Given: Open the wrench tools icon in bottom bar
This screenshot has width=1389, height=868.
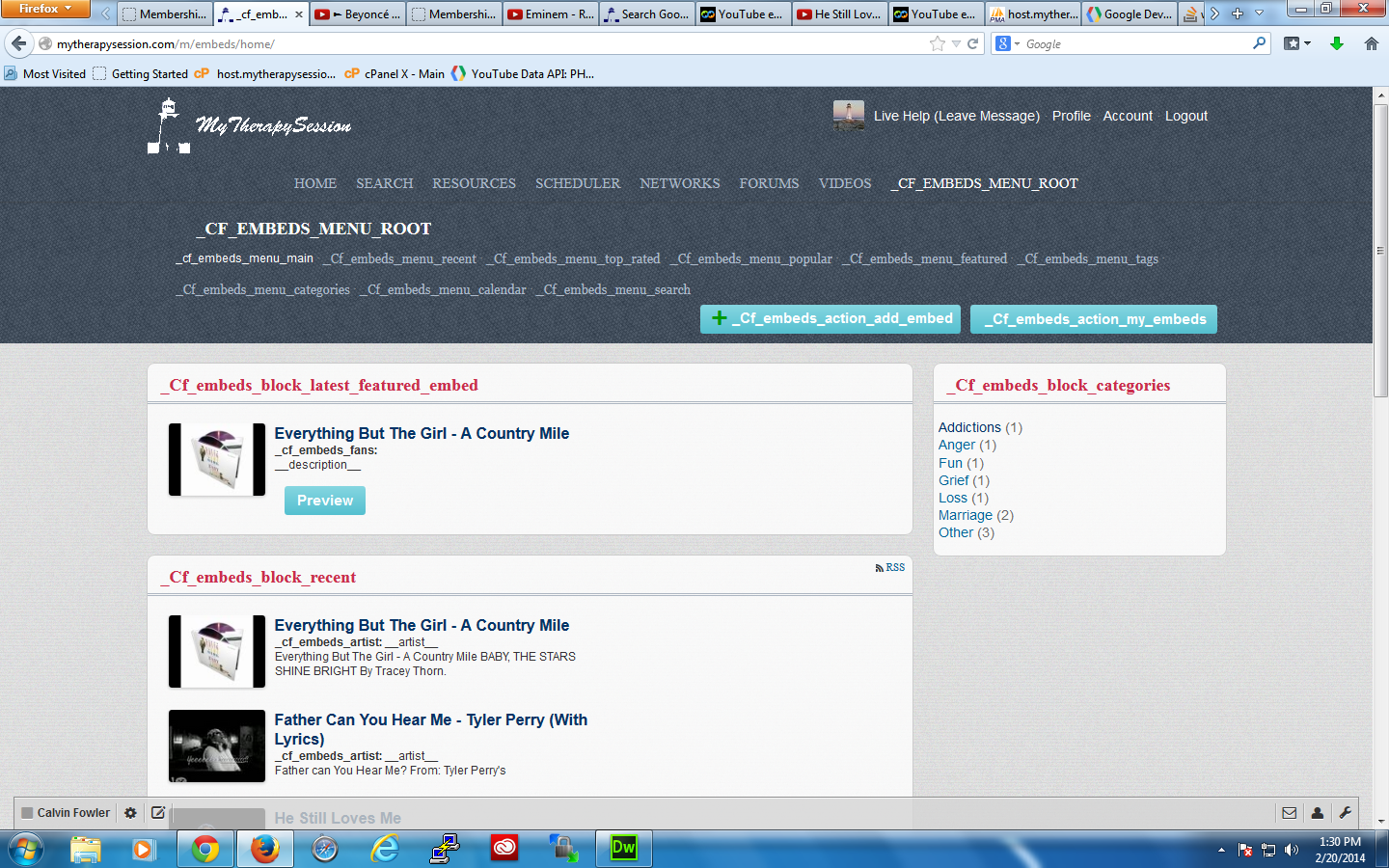Looking at the screenshot, I should coord(1346,813).
